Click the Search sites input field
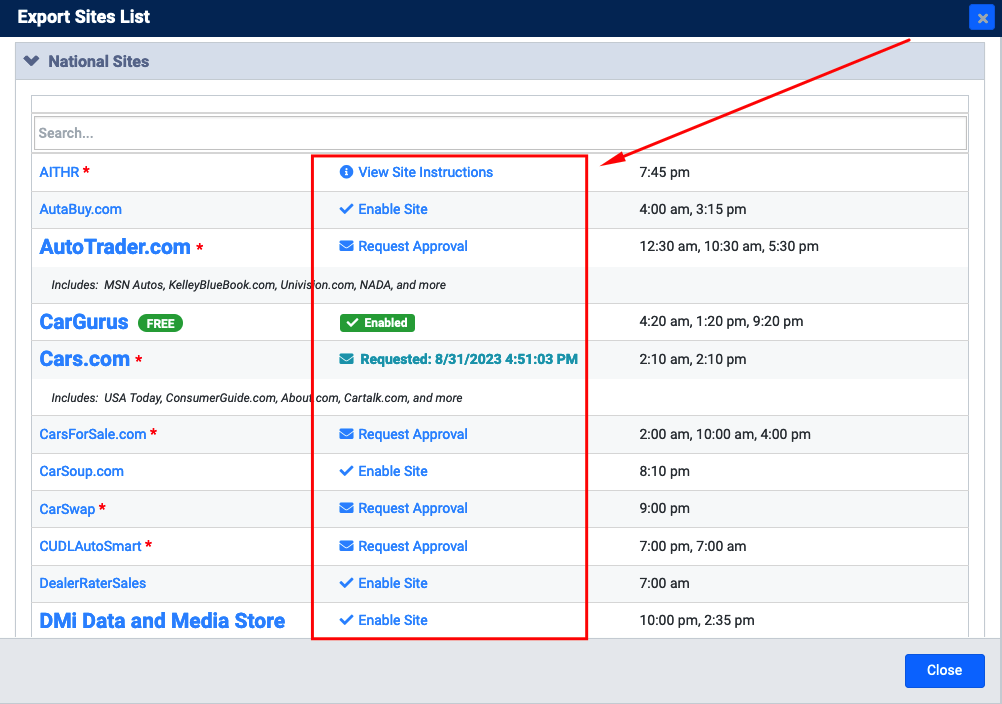Screen dimensions: 1002x704 (500, 133)
